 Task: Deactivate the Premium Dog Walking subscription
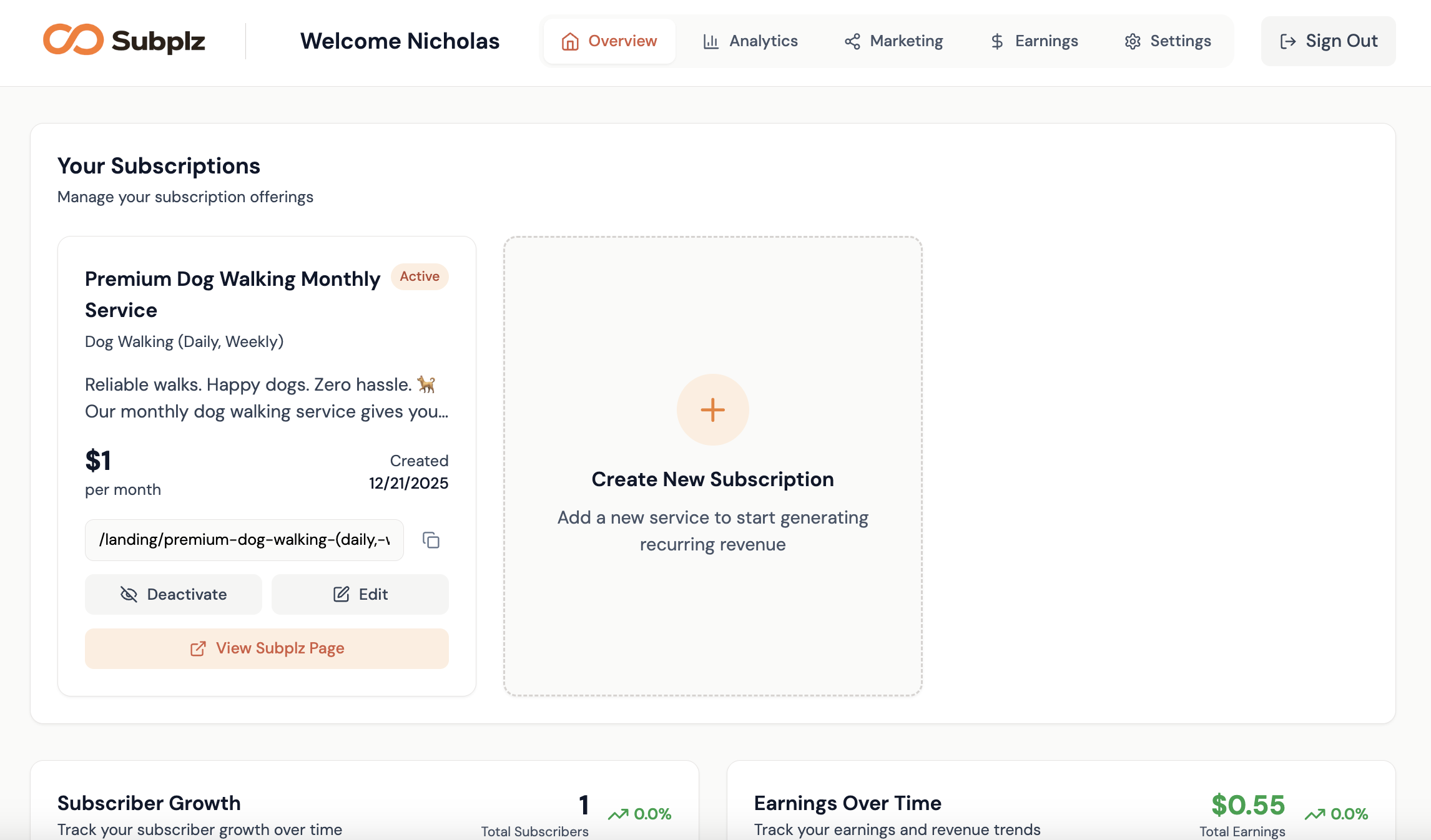[x=173, y=594]
